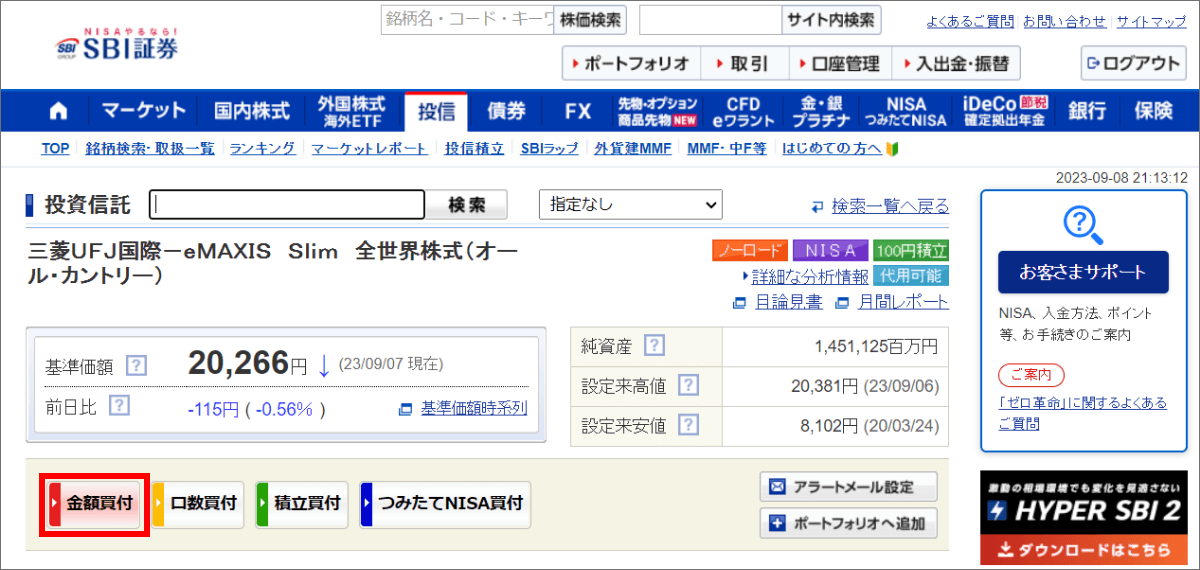Screen dimensions: 1200x570
Task: Open the ポートフォリオ menu button
Action: [x=631, y=63]
